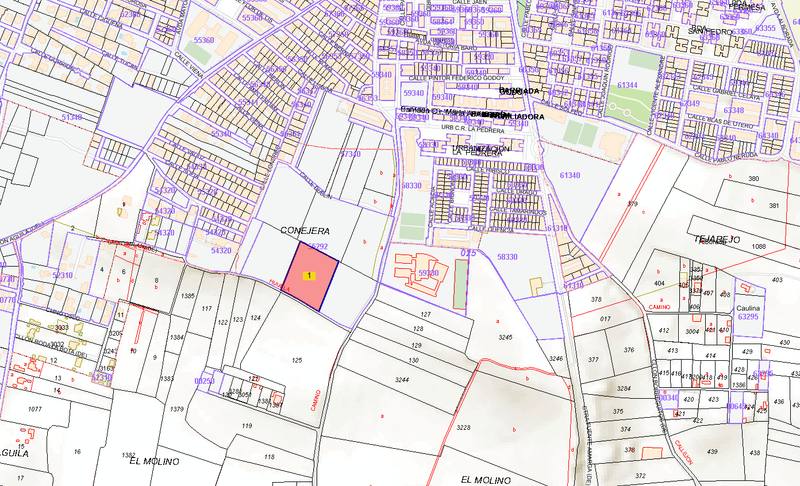
Task: Click parcel 377
Action: click(593, 360)
